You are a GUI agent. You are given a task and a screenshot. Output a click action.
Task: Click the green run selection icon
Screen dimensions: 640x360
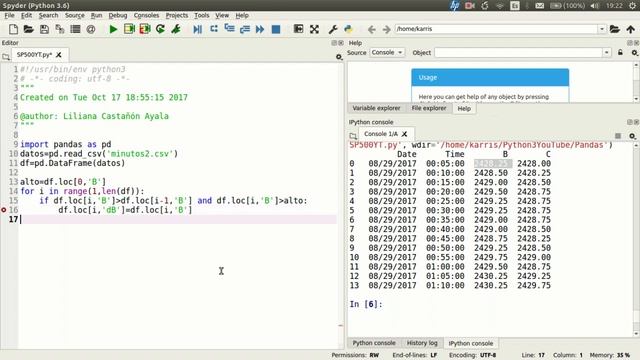click(x=176, y=29)
